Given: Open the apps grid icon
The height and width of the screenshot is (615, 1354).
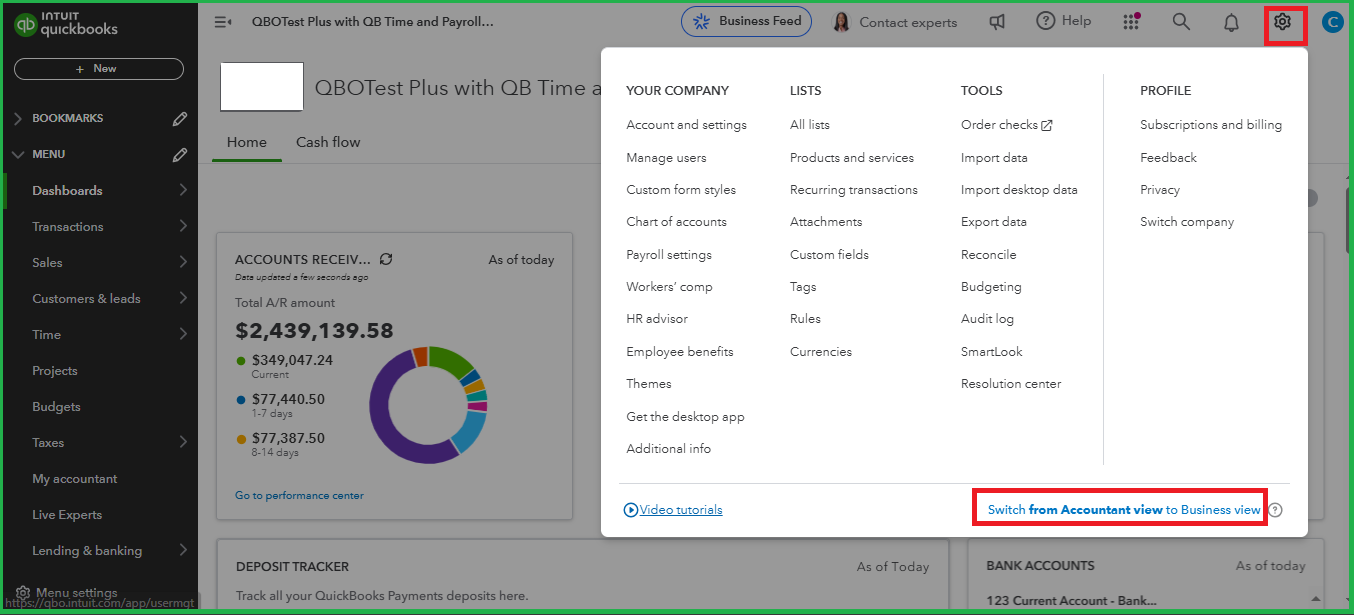Looking at the screenshot, I should click(1131, 22).
